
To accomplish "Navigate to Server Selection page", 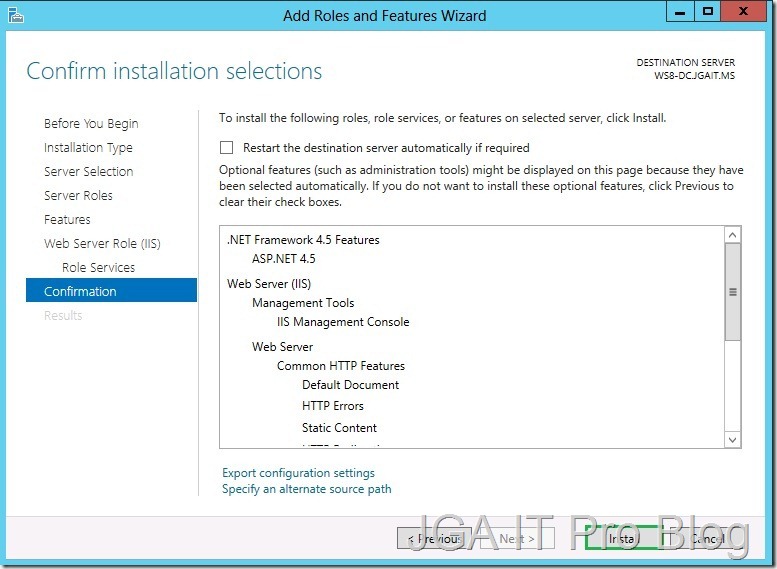I will (x=88, y=172).
